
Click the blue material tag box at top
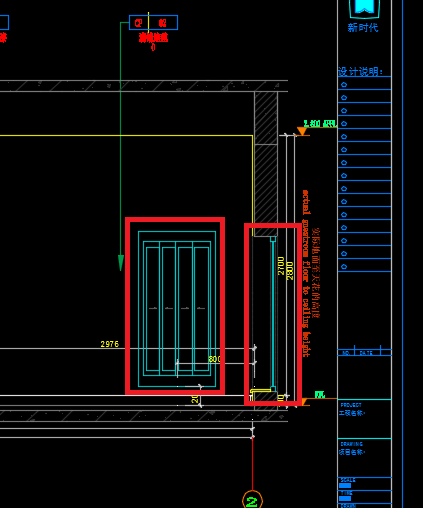(153, 23)
